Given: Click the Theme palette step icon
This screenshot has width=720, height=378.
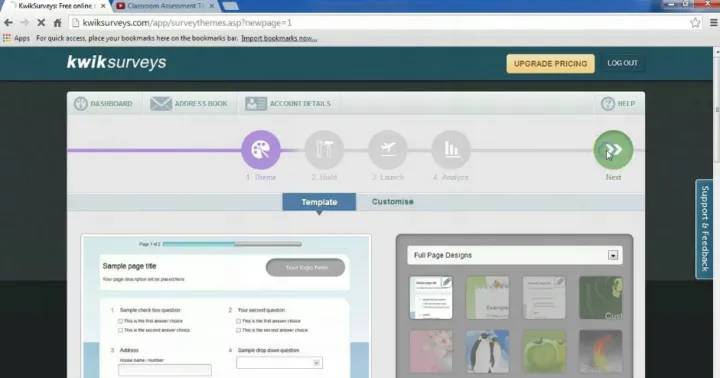Looking at the screenshot, I should 261,150.
